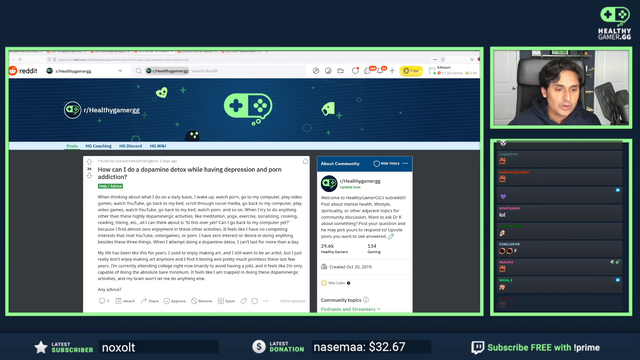Image resolution: width=640 pixels, height=360 pixels.
Task: Click the video broadcast icon in header
Action: tap(340, 71)
